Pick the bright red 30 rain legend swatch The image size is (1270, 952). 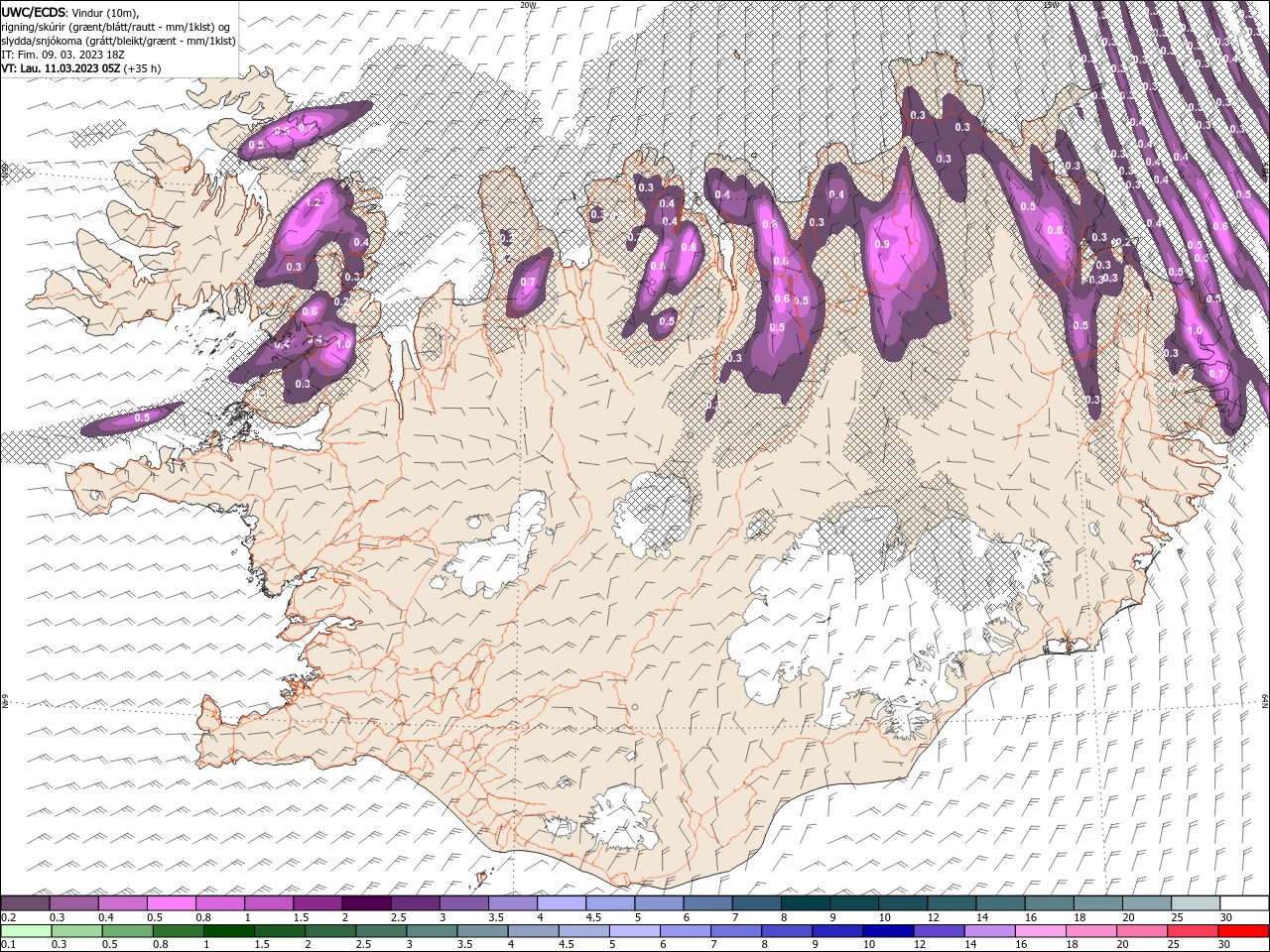[x=1244, y=931]
